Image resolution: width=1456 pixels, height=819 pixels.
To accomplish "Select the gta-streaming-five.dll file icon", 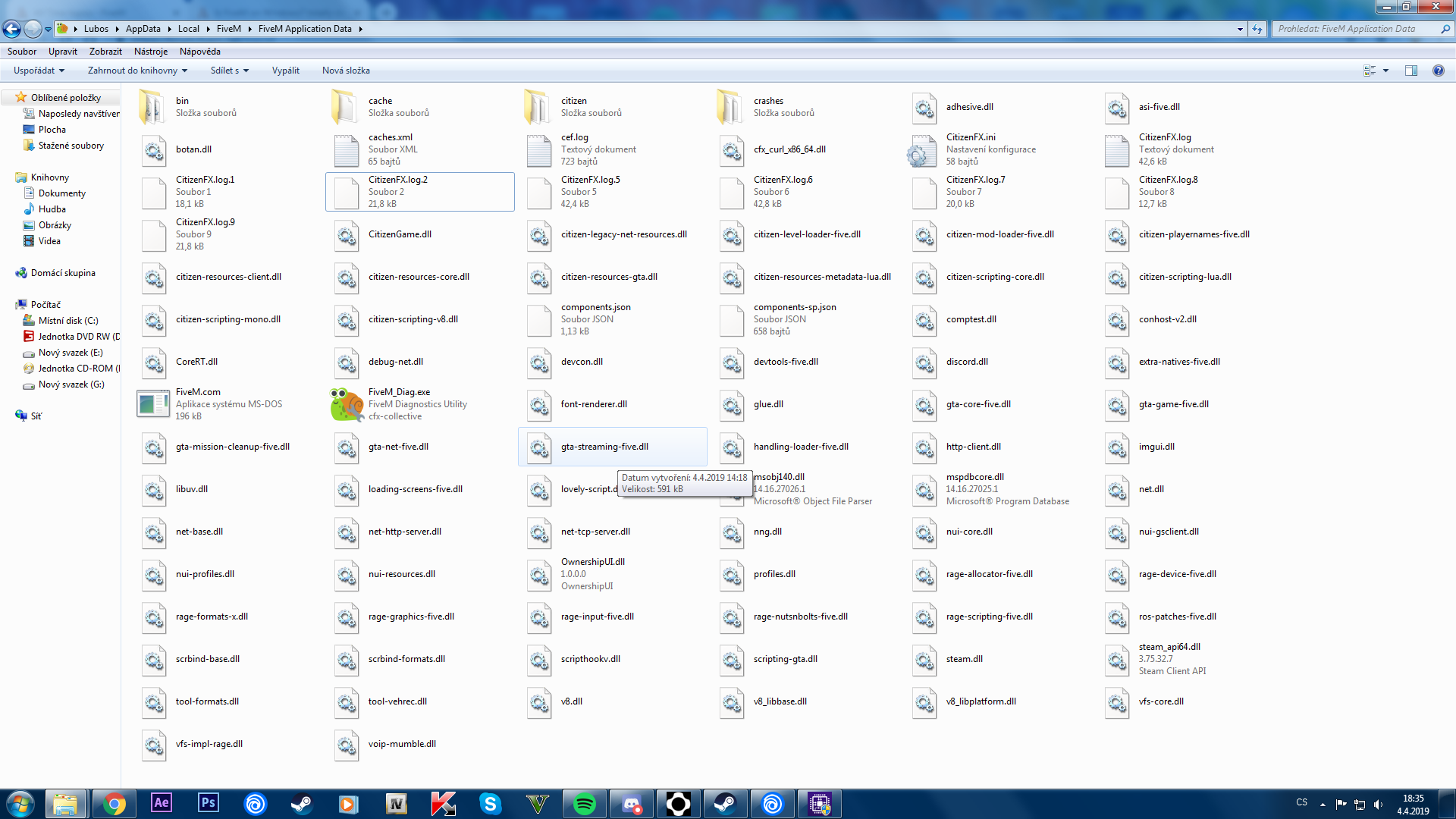I will coord(539,447).
